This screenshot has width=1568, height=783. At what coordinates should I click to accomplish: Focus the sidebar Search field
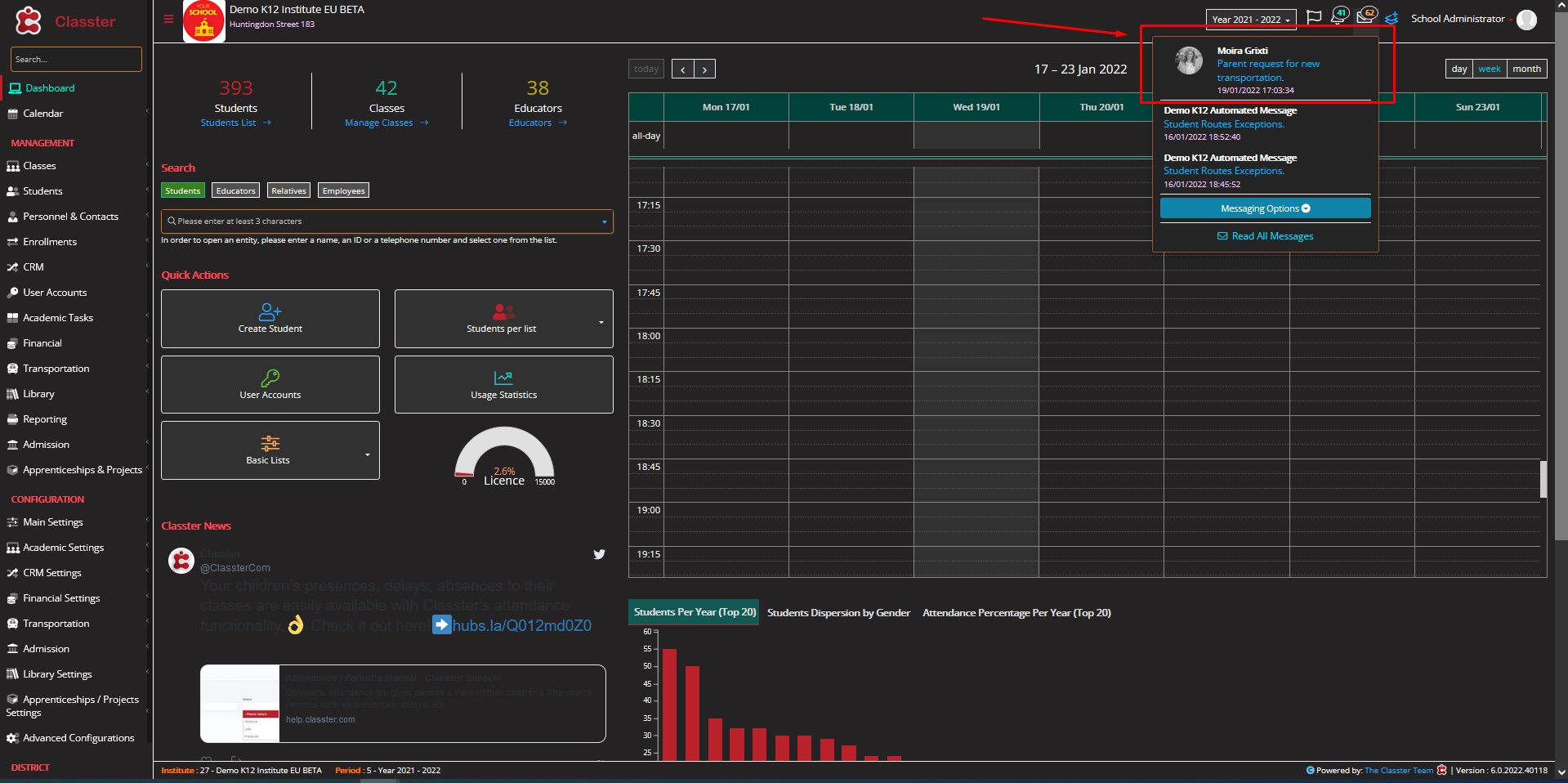click(x=76, y=59)
